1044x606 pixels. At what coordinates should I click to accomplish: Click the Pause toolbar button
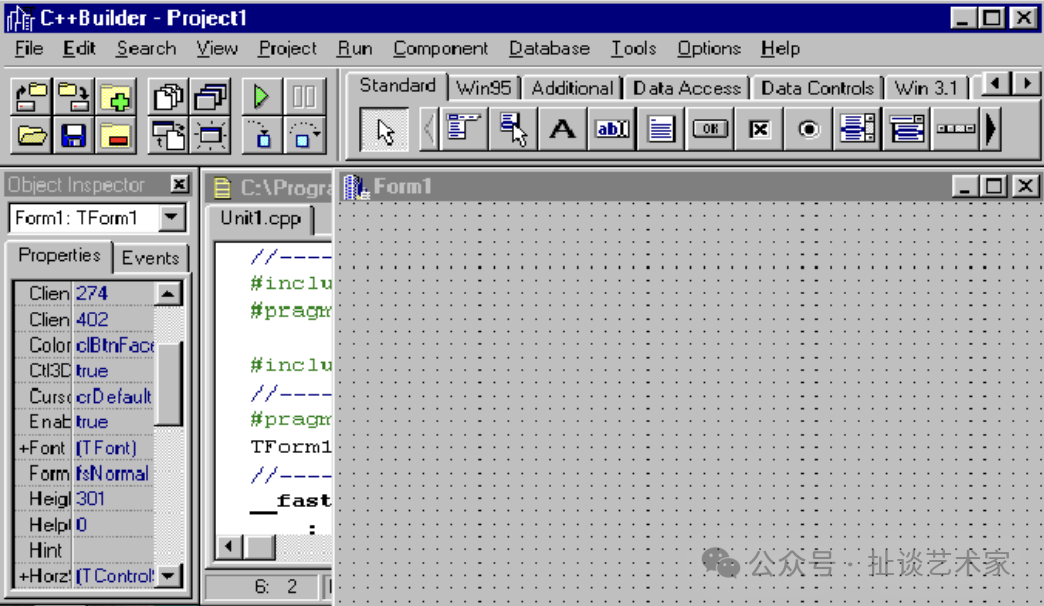(304, 97)
